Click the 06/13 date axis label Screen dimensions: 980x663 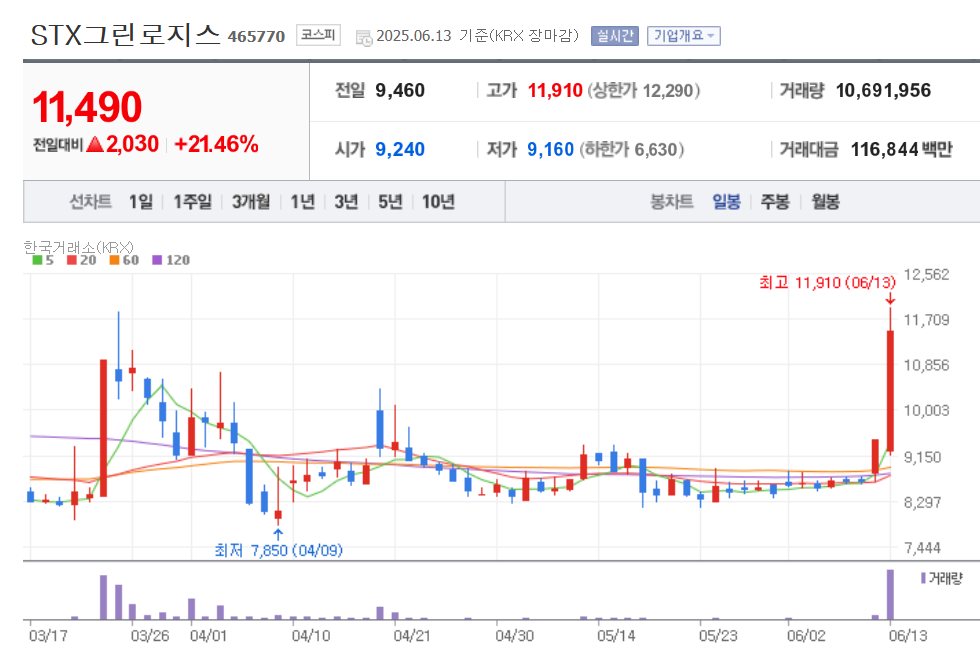click(908, 636)
